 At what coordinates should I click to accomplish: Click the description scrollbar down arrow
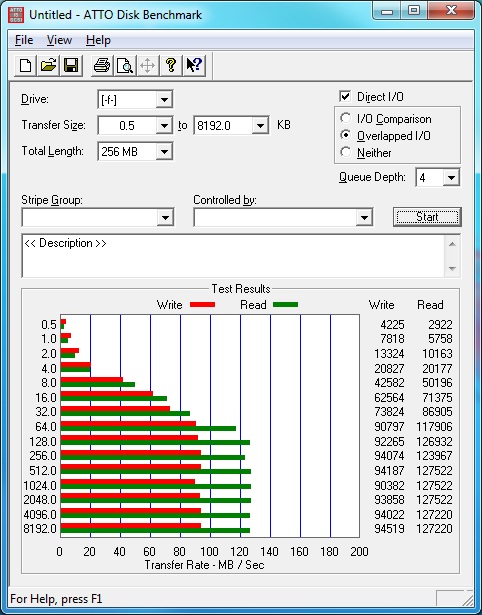(452, 269)
